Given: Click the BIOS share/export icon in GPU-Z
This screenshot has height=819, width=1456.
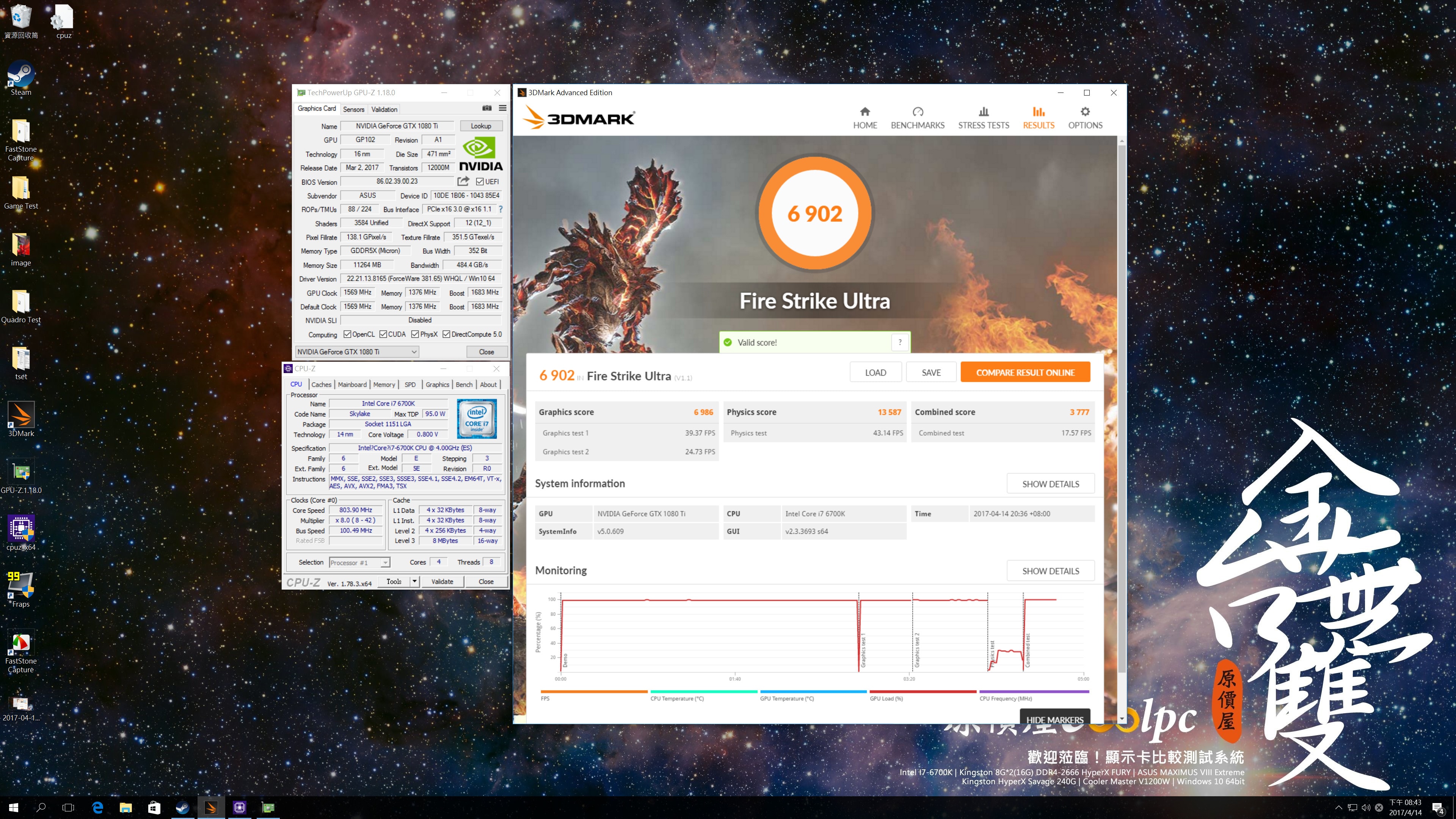Looking at the screenshot, I should point(463,182).
